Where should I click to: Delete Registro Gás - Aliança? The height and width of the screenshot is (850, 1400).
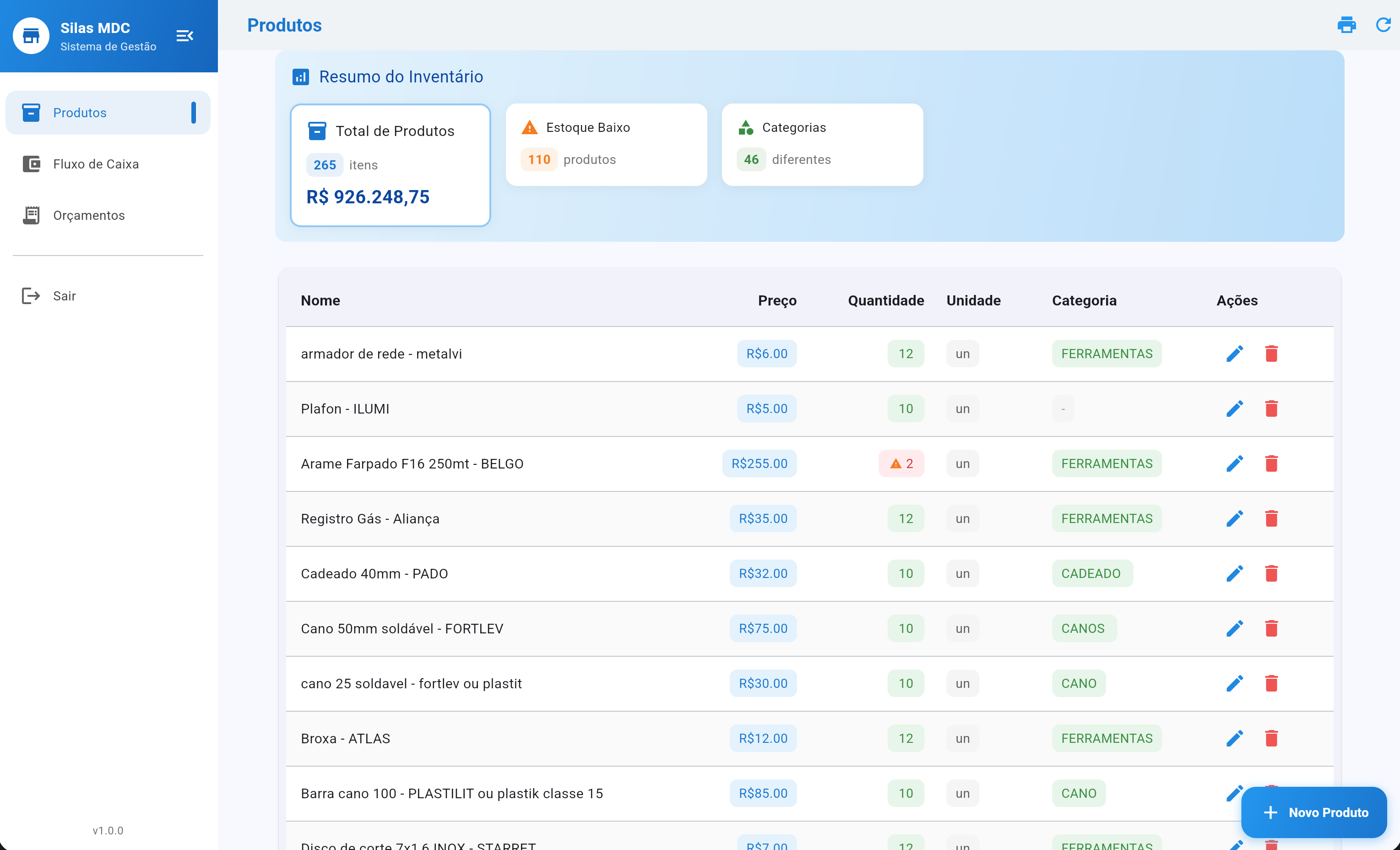tap(1271, 518)
